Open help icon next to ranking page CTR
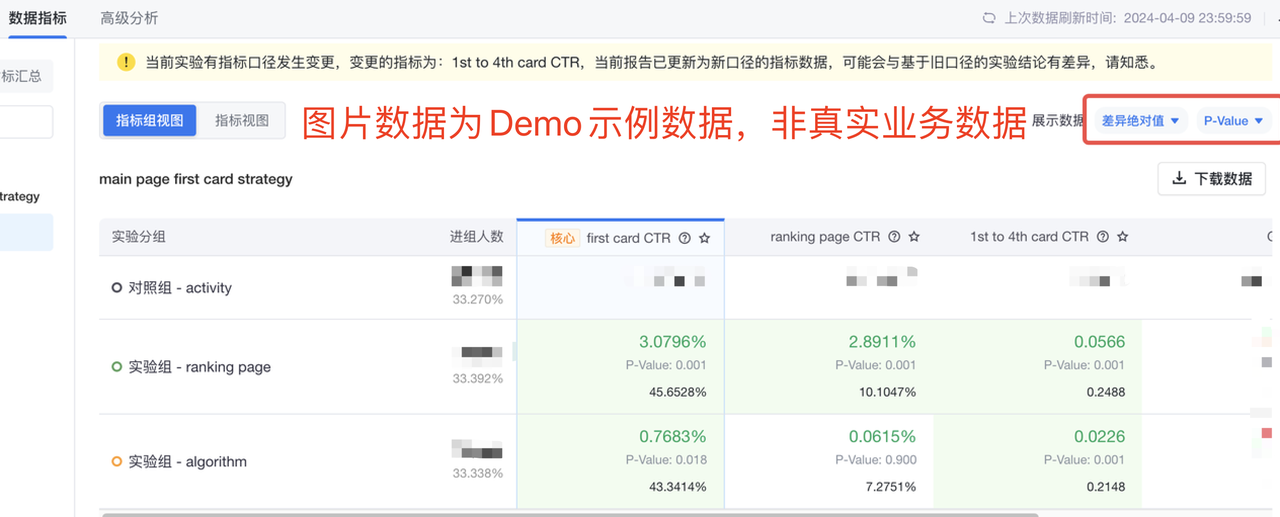Image resolution: width=1280 pixels, height=517 pixels. 894,237
